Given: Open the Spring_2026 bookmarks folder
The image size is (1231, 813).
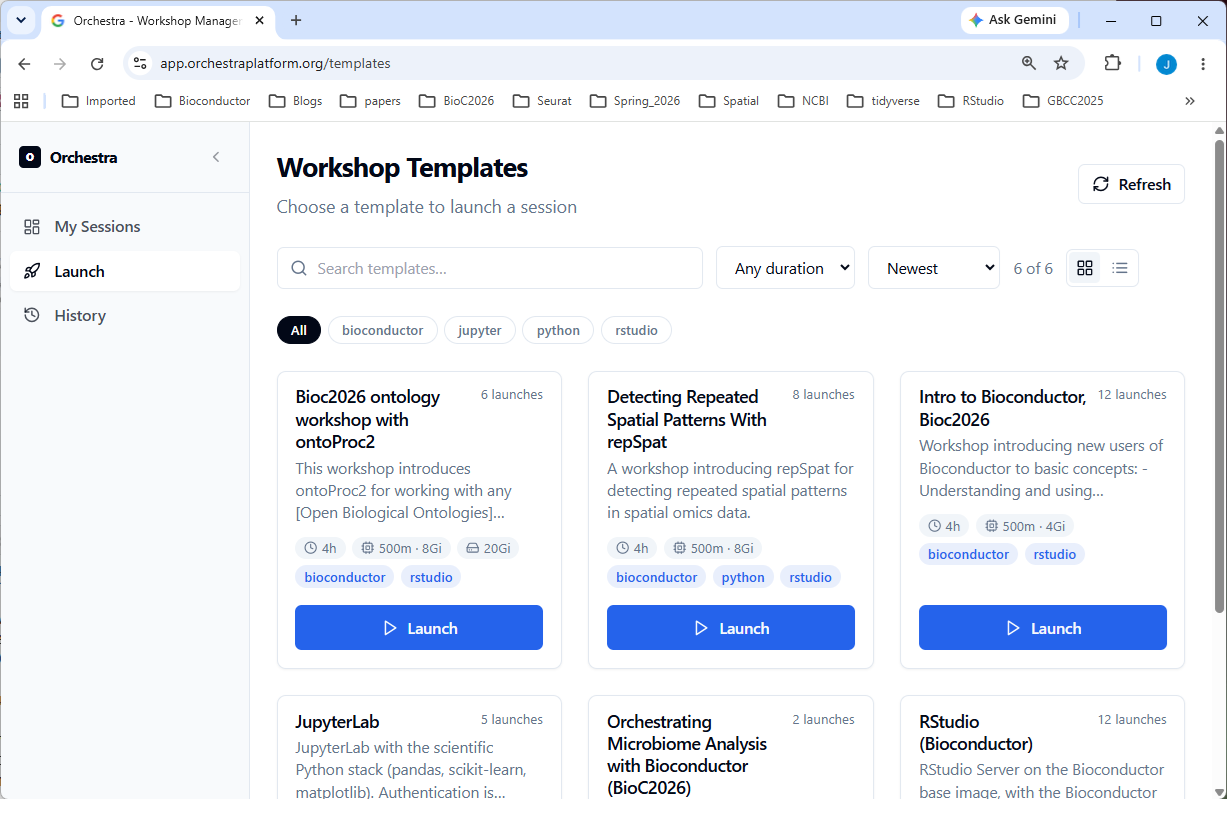Looking at the screenshot, I should click(x=636, y=101).
